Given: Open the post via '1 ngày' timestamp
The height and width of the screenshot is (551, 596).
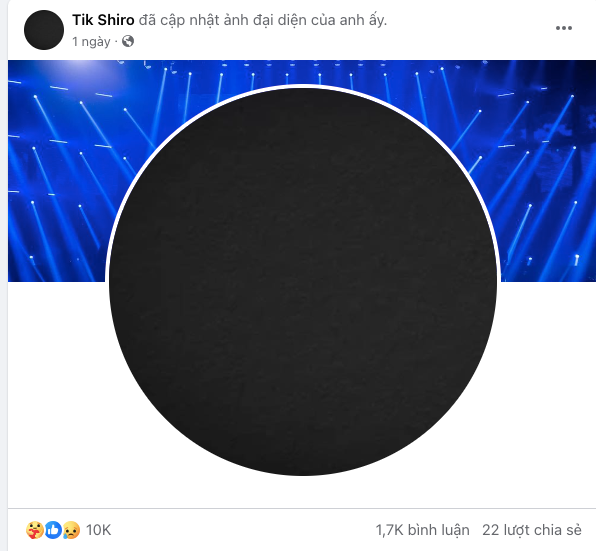Looking at the screenshot, I should coord(91,41).
